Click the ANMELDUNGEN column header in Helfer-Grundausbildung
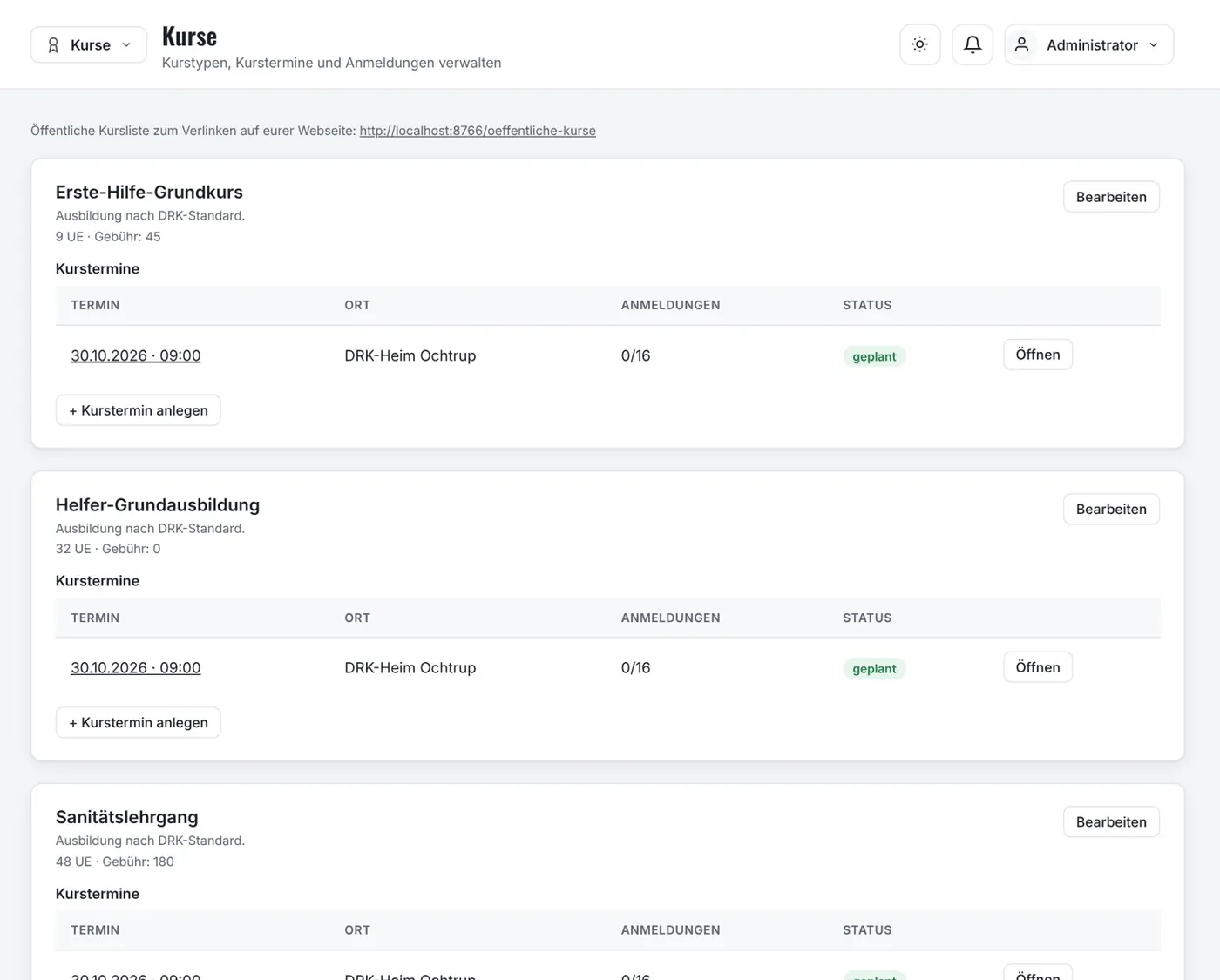 671,618
